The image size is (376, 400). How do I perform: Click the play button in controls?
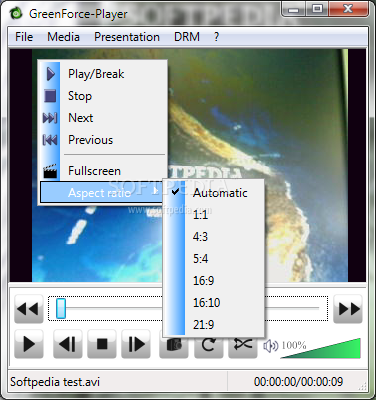(29, 344)
